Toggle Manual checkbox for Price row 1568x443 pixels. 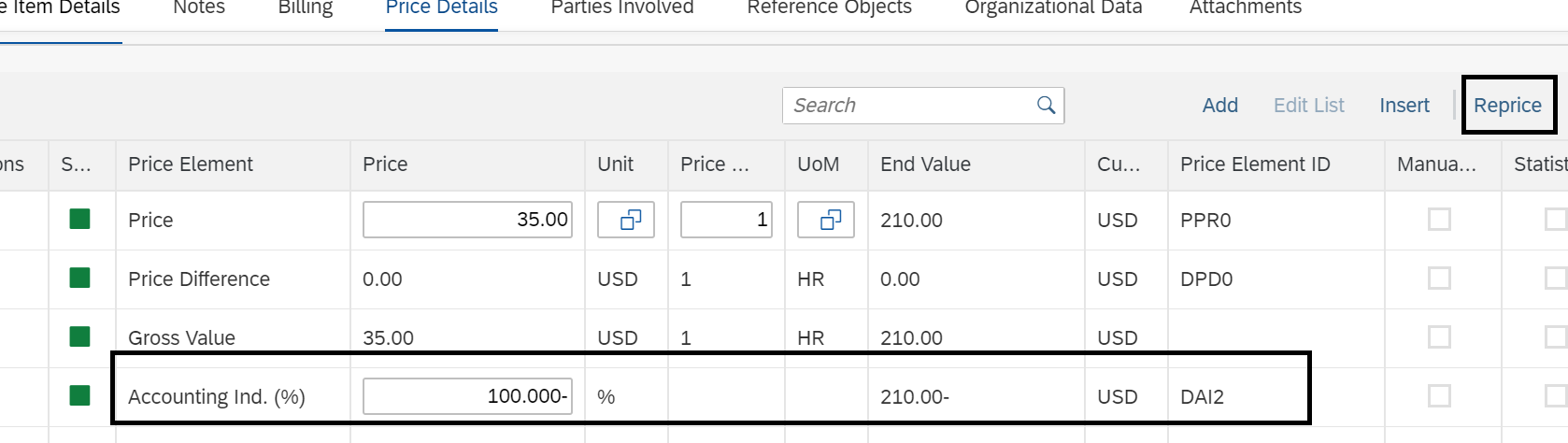point(1440,220)
